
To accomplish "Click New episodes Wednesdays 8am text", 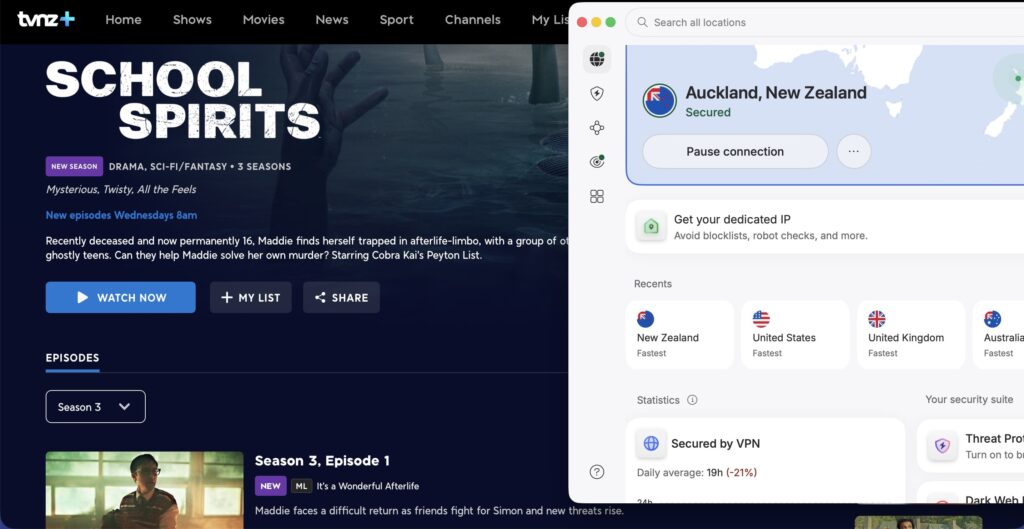I will click(121, 215).
